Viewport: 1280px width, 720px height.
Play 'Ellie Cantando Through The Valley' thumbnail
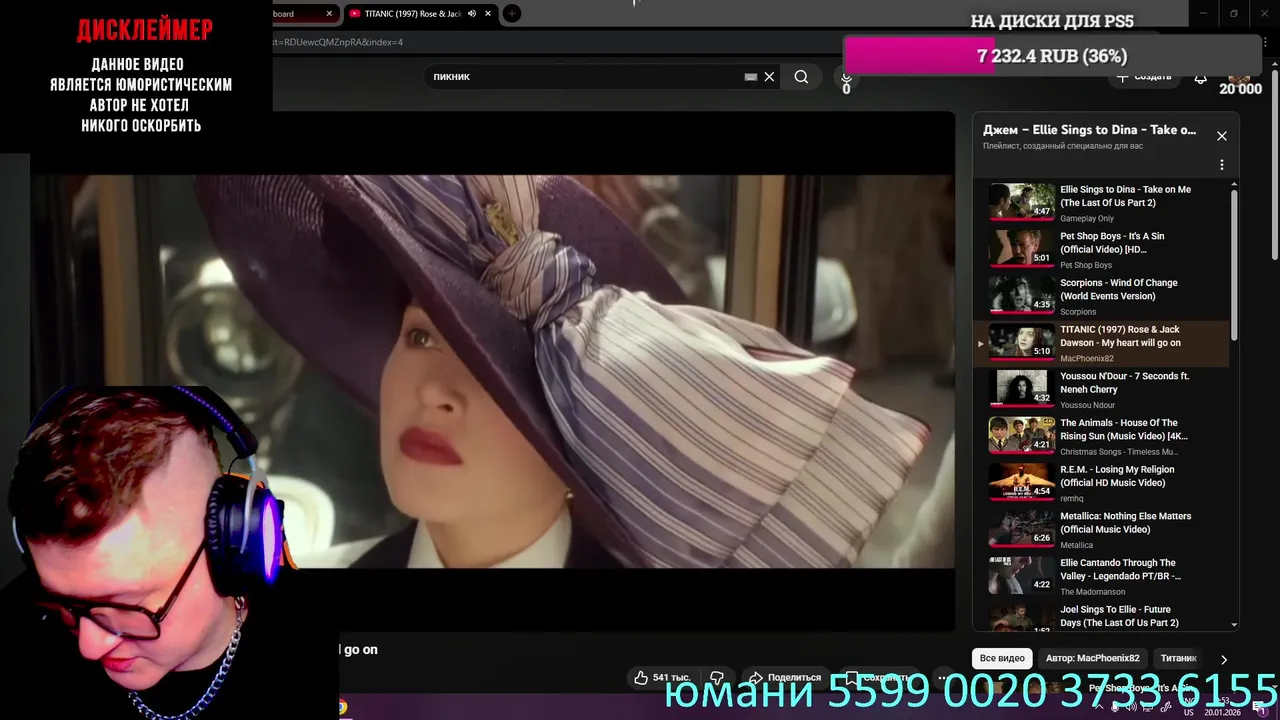tap(1021, 574)
